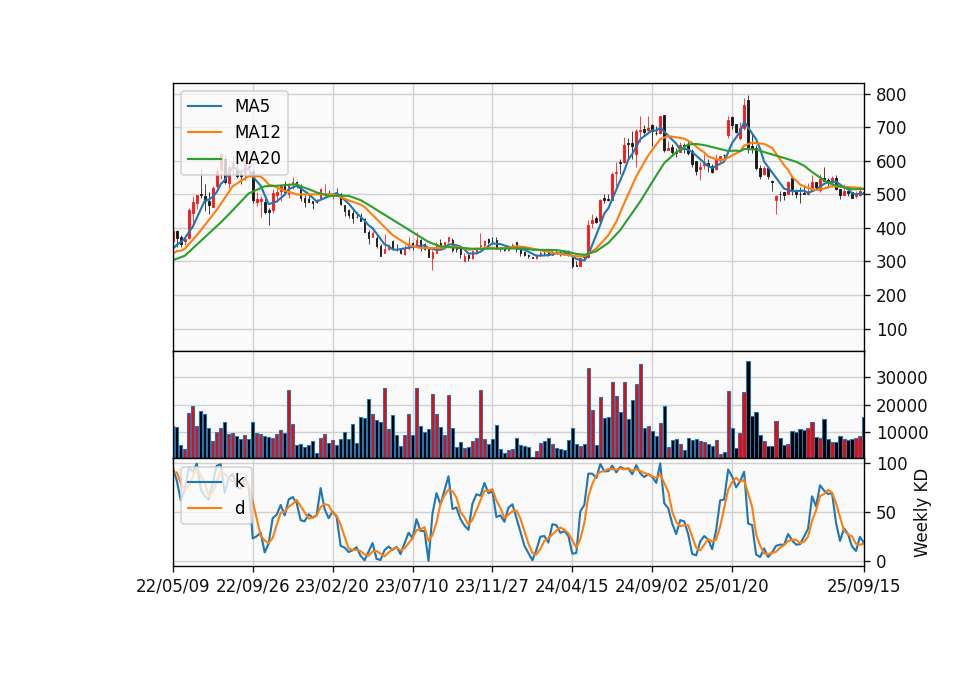Click the 25/01/20 date tick label

coord(732,586)
